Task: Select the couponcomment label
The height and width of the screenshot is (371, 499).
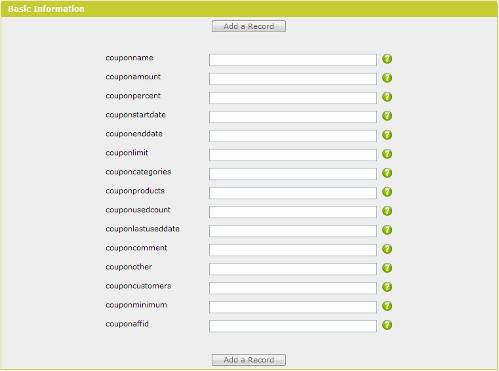Action: [136, 248]
